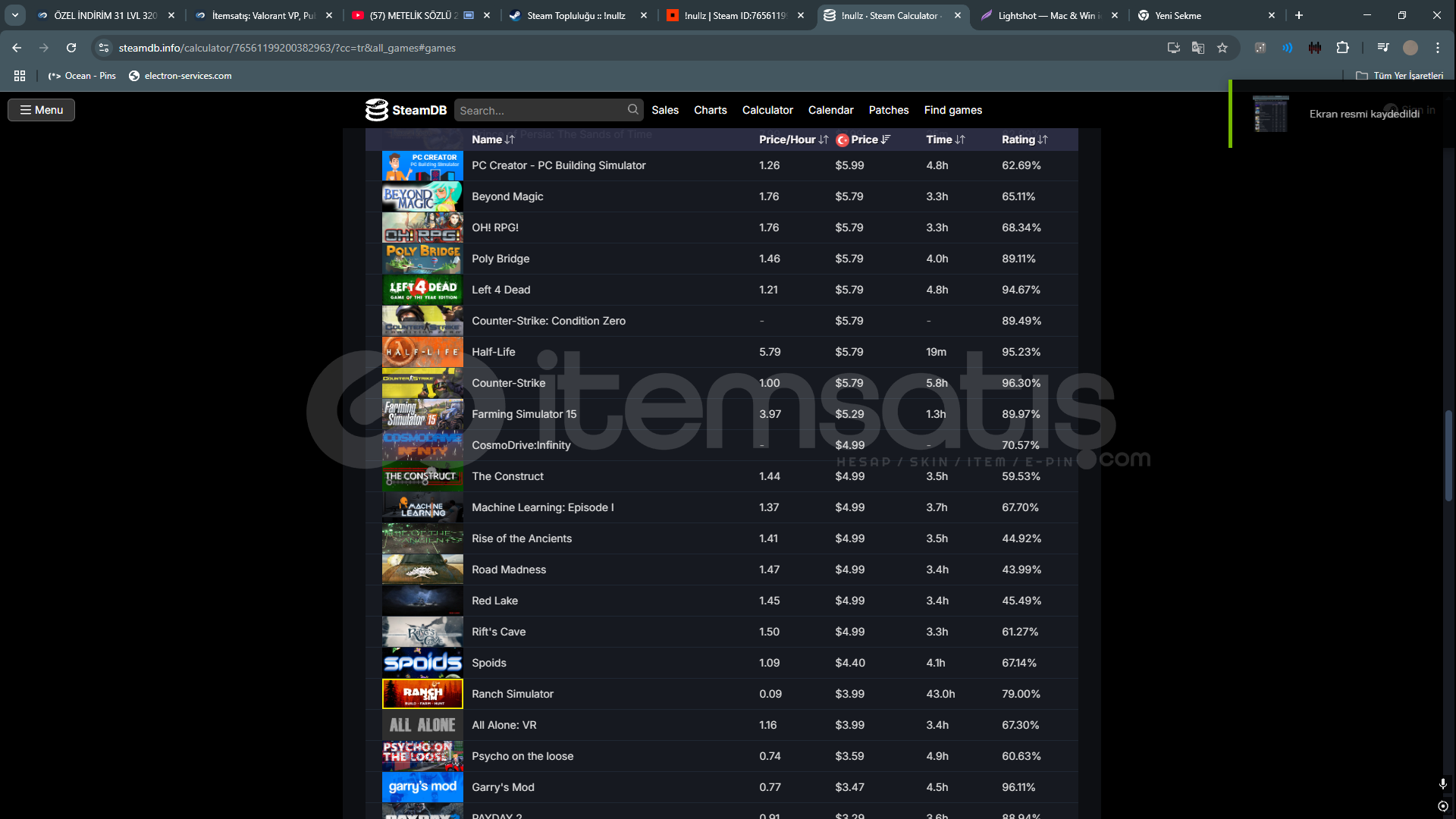
Task: Open the Menu hamburger button
Action: click(x=41, y=110)
